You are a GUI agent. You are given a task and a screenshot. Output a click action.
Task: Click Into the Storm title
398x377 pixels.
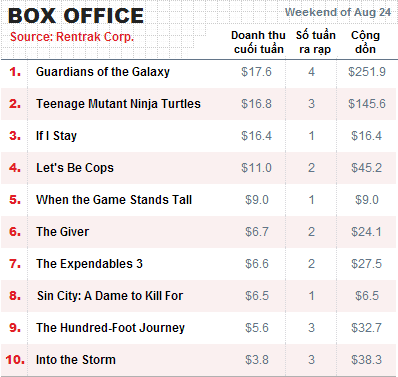coord(76,360)
